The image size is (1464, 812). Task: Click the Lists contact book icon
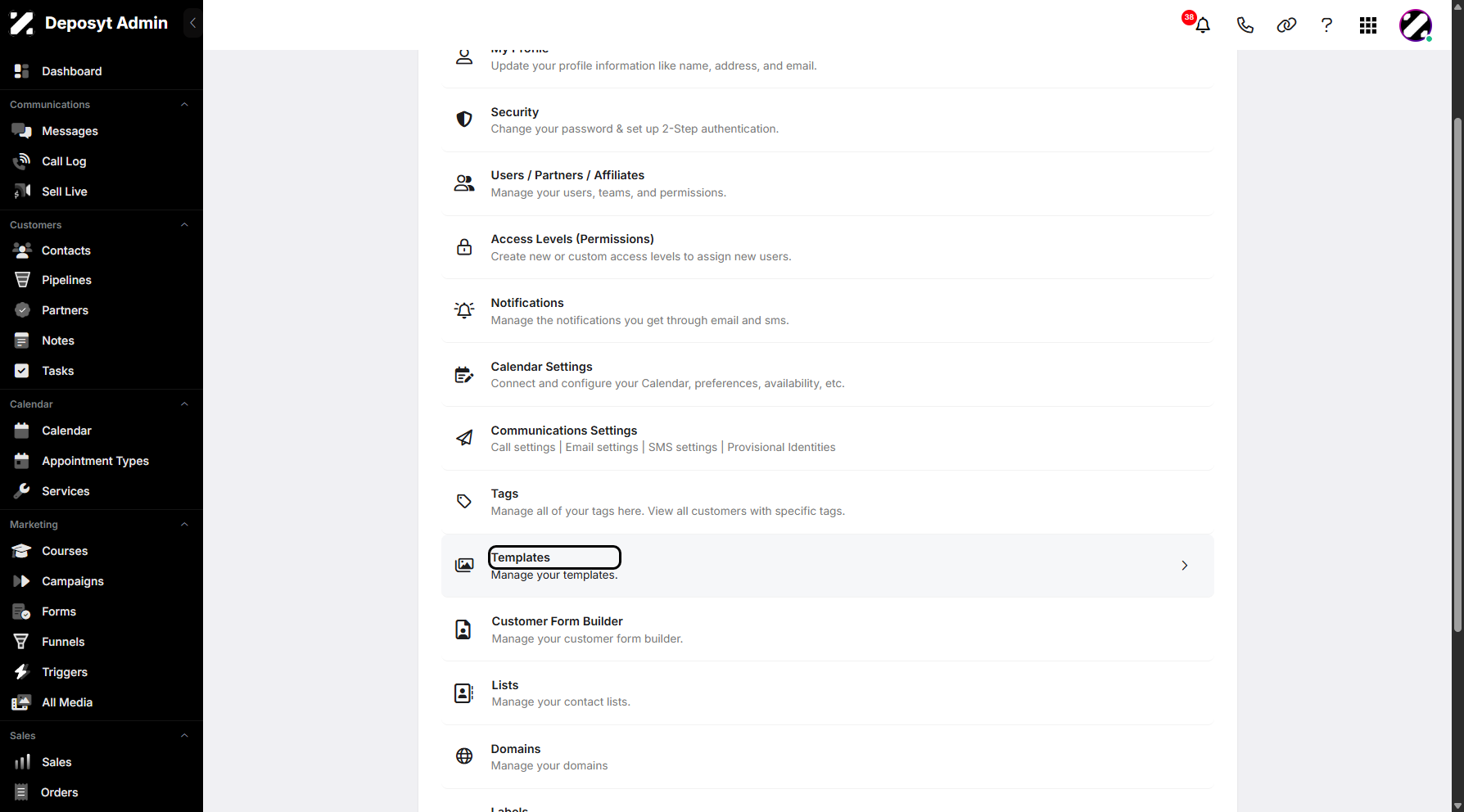[x=463, y=693]
